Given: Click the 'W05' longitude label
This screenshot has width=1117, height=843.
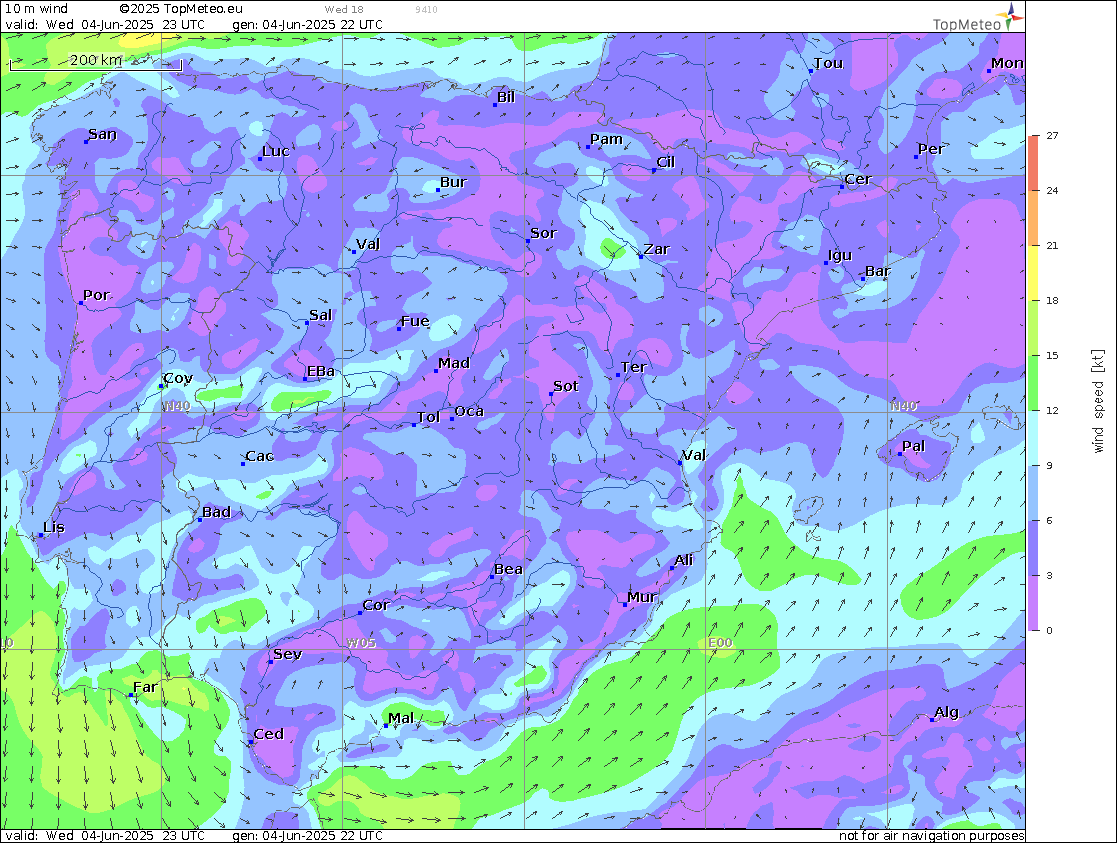Looking at the screenshot, I should point(361,643).
